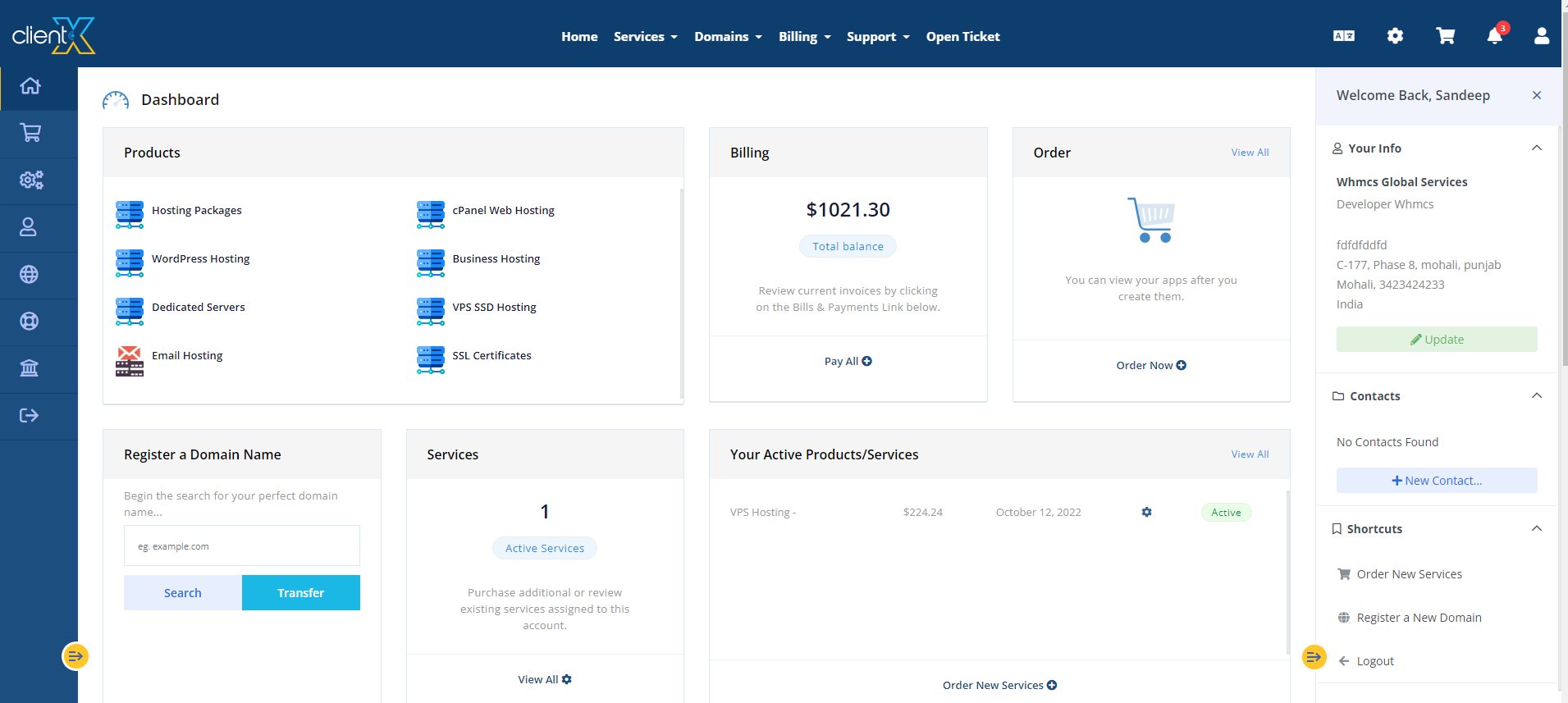Click the green Update button
Viewport: 1568px width, 703px height.
(x=1436, y=340)
